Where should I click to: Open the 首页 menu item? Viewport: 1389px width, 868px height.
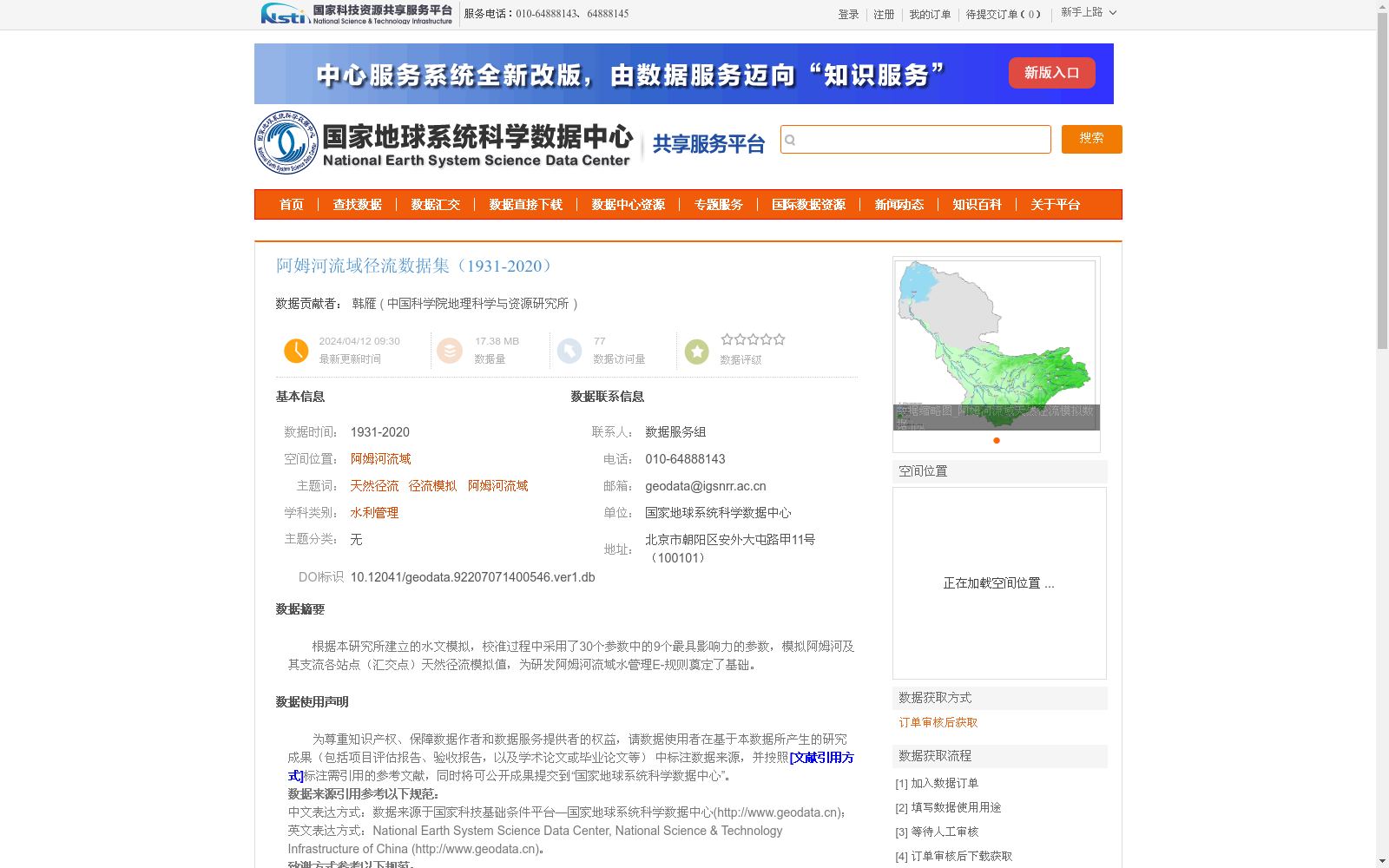point(292,205)
